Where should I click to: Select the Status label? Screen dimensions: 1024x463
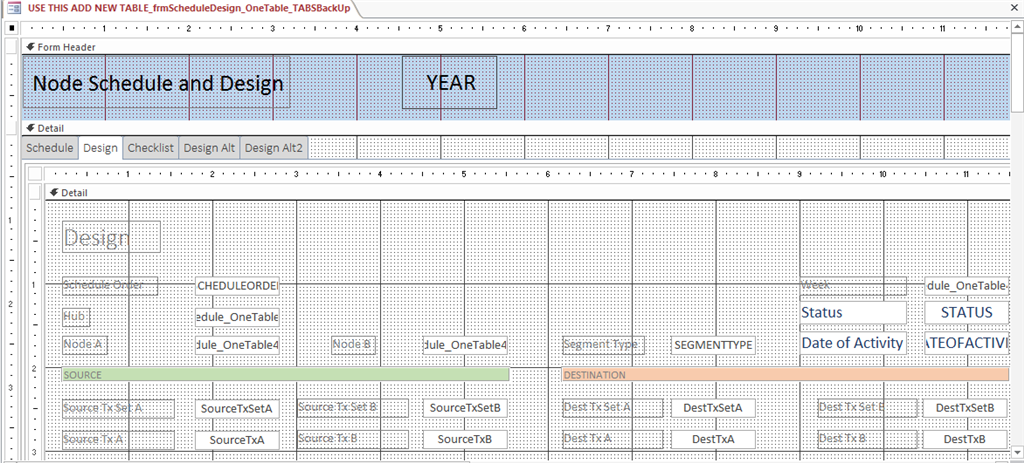click(x=854, y=312)
